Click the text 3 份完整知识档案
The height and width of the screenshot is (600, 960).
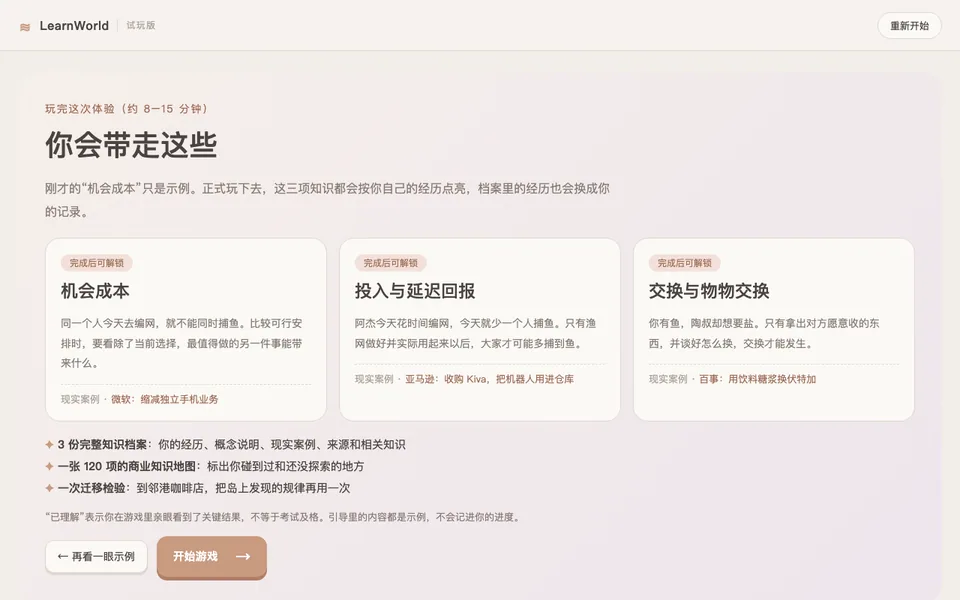point(102,444)
